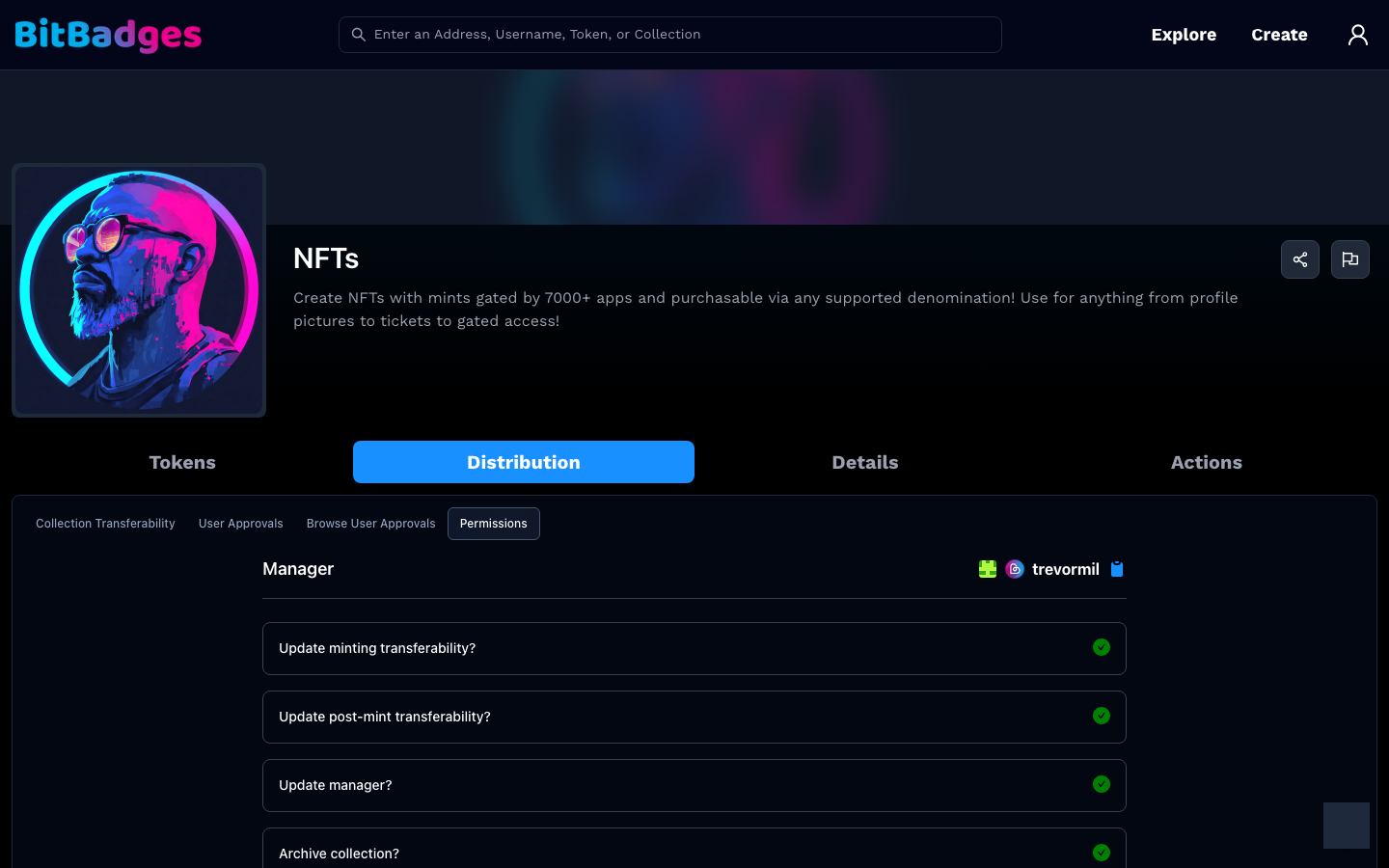1389x868 pixels.
Task: Open the user account icon
Action: pyautogui.click(x=1358, y=35)
